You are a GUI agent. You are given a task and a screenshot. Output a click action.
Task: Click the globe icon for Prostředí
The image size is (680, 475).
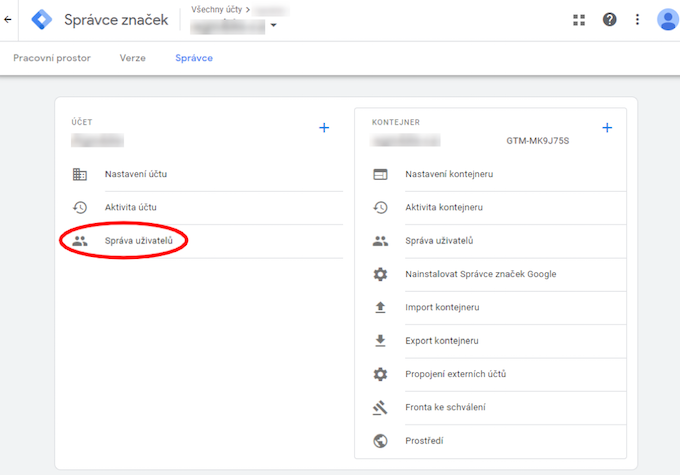coord(380,441)
